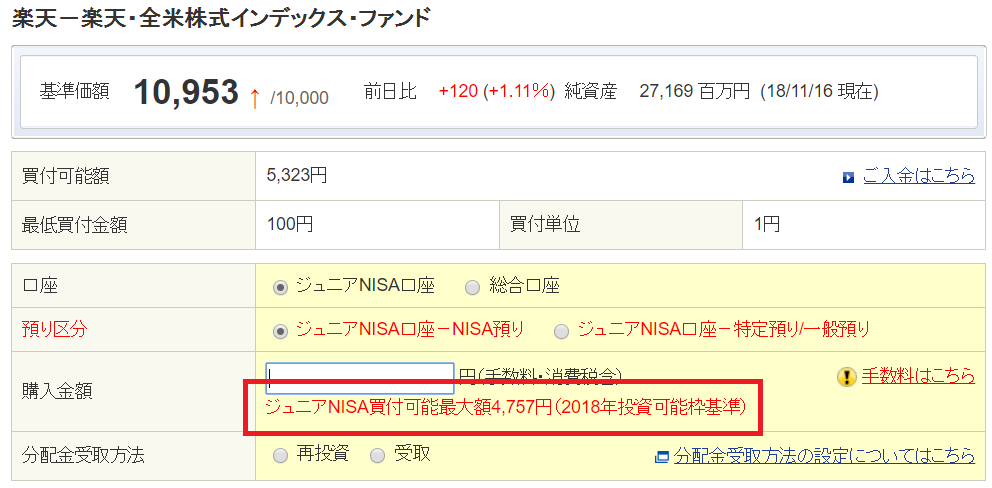Screen dimensions: 992x488
Task: Click the 前日比 change +120 (+1.11%)
Action: pos(497,92)
